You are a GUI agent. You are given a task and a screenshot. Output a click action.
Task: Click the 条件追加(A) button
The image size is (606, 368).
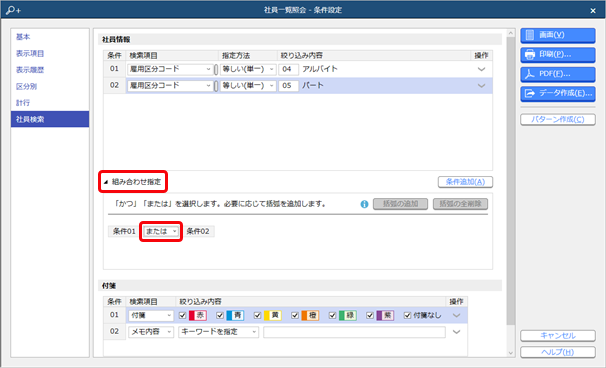click(465, 182)
